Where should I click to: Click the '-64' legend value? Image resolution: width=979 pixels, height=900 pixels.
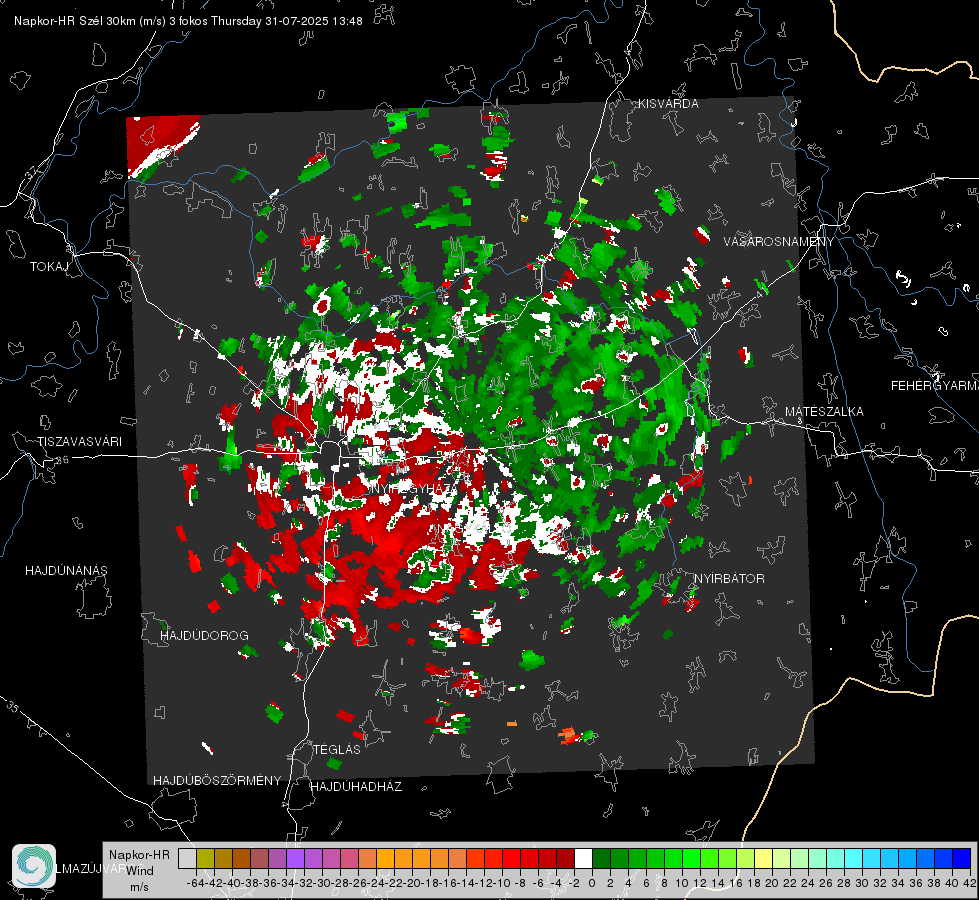click(x=195, y=884)
